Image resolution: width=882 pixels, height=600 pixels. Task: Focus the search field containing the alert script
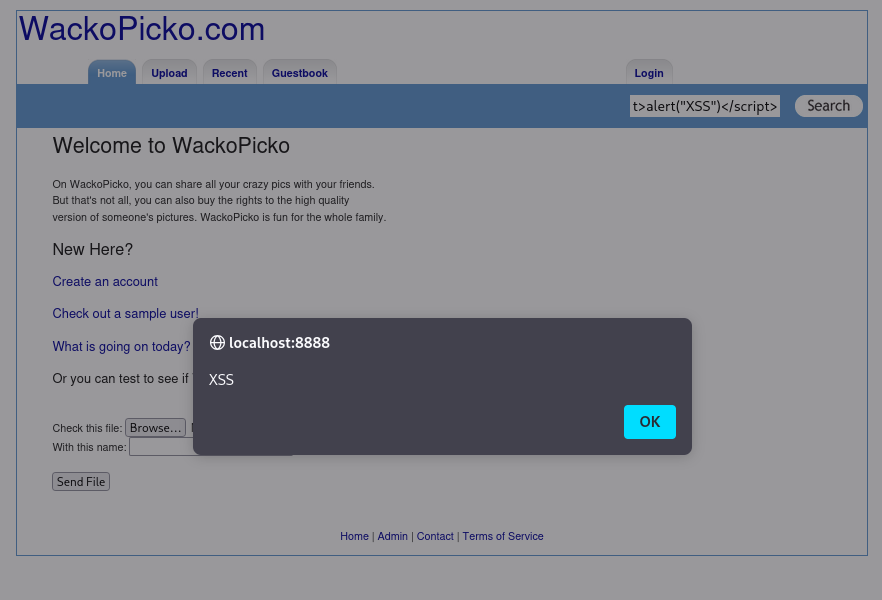coord(705,106)
